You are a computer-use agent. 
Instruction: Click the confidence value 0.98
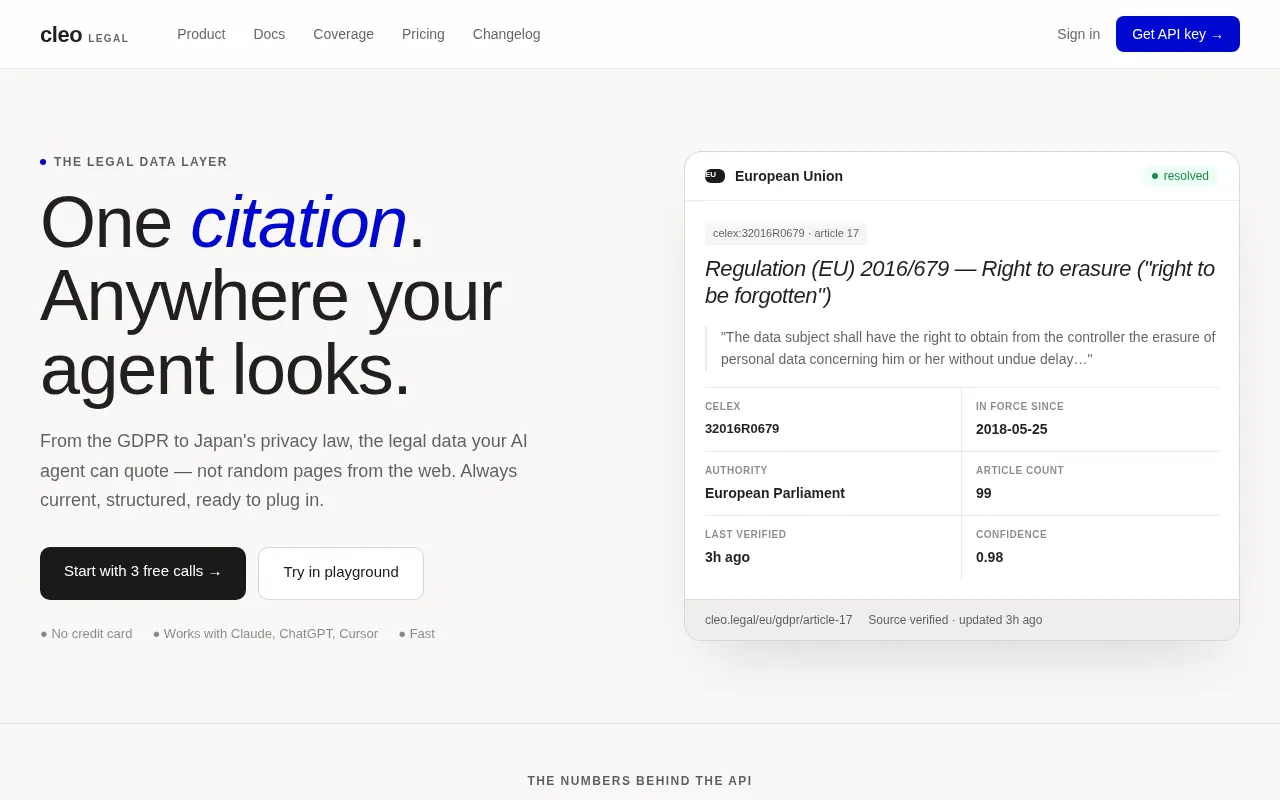coord(989,557)
